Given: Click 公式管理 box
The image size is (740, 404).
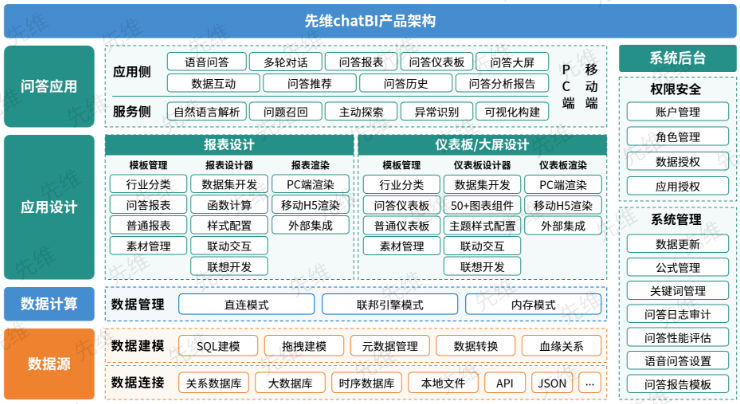Looking at the screenshot, I should (x=678, y=267).
